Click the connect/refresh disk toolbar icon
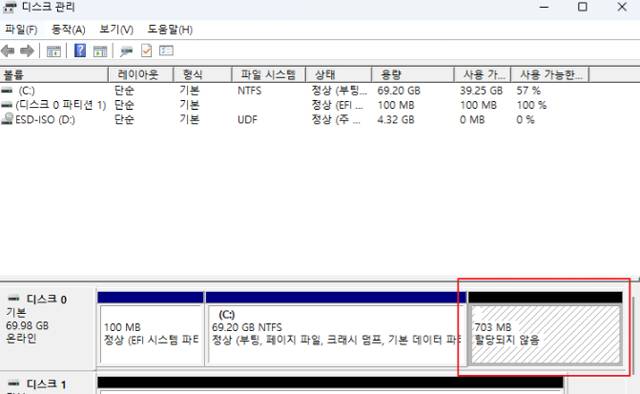640x394 pixels. click(127, 51)
